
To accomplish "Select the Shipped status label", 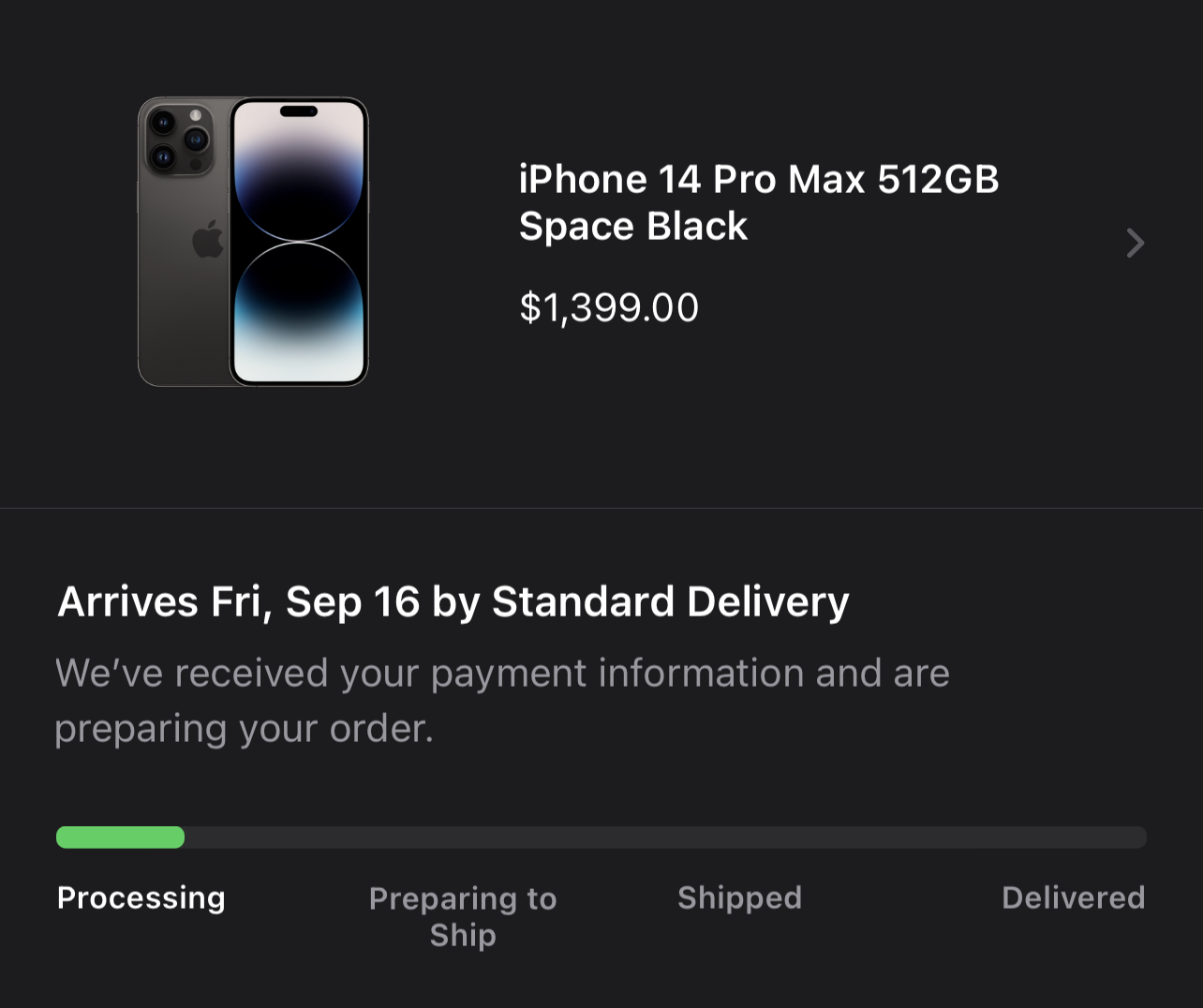I will coord(739,897).
